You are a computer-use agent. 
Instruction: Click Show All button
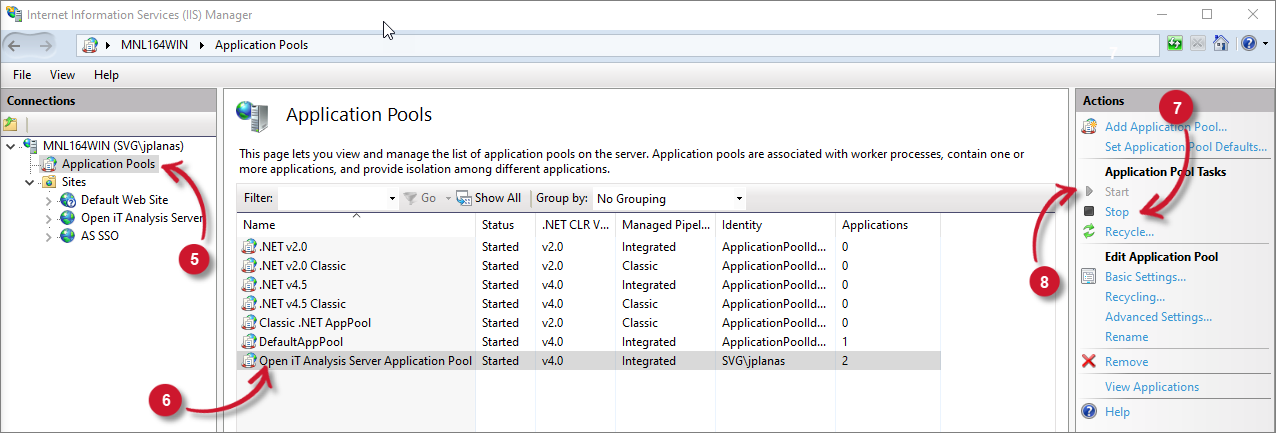click(x=488, y=198)
